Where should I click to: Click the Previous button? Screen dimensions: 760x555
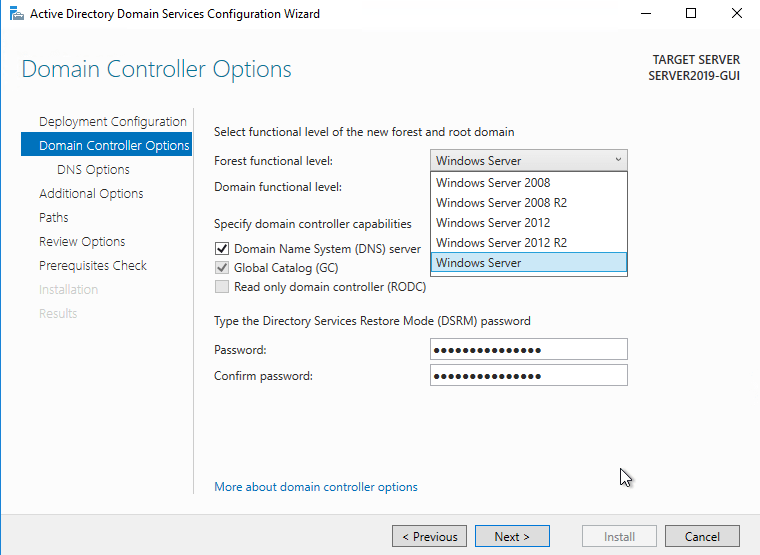point(429,536)
